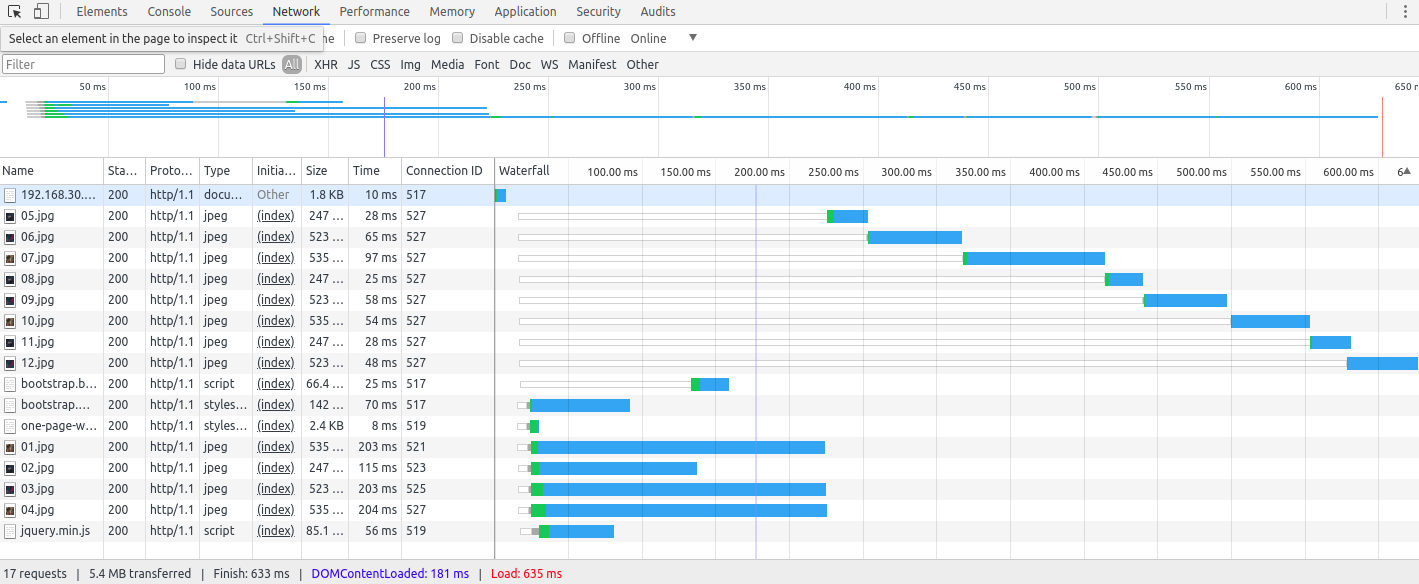This screenshot has height=584, width=1419.
Task: Tick the Offline checkbox
Action: click(x=570, y=38)
